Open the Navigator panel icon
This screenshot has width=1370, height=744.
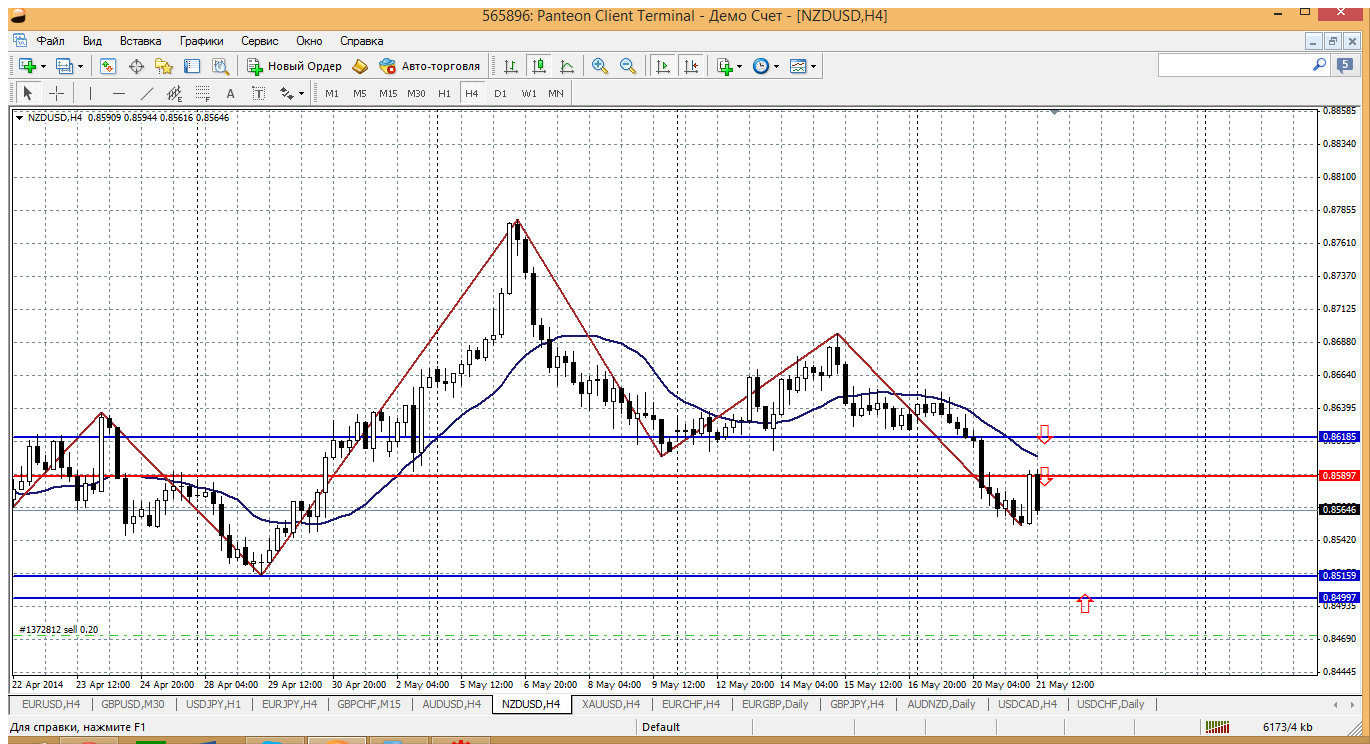tap(164, 66)
